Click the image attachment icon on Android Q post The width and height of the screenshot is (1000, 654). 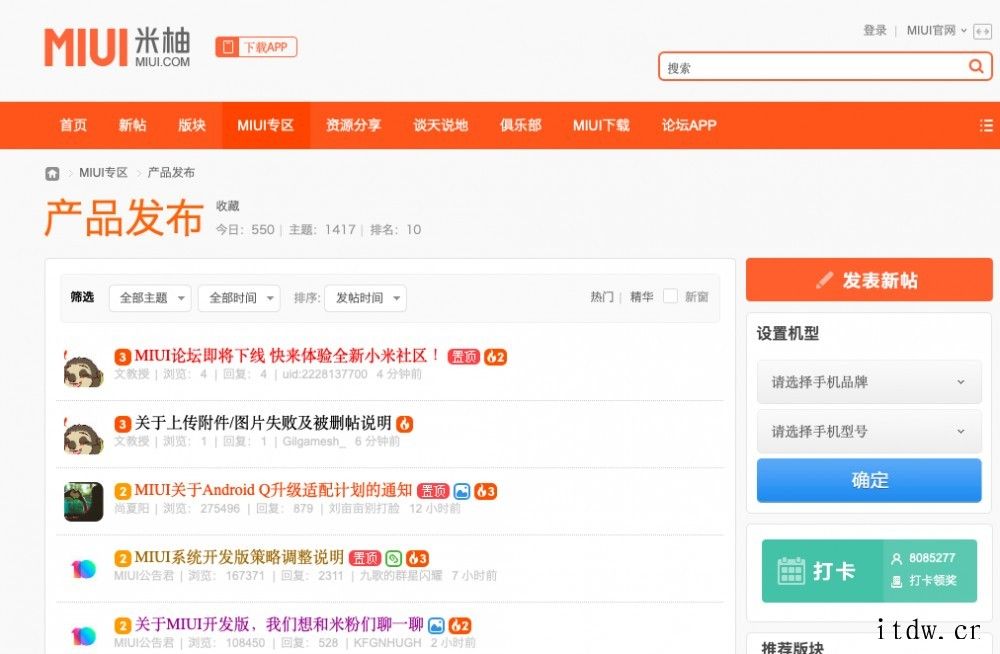pos(461,491)
